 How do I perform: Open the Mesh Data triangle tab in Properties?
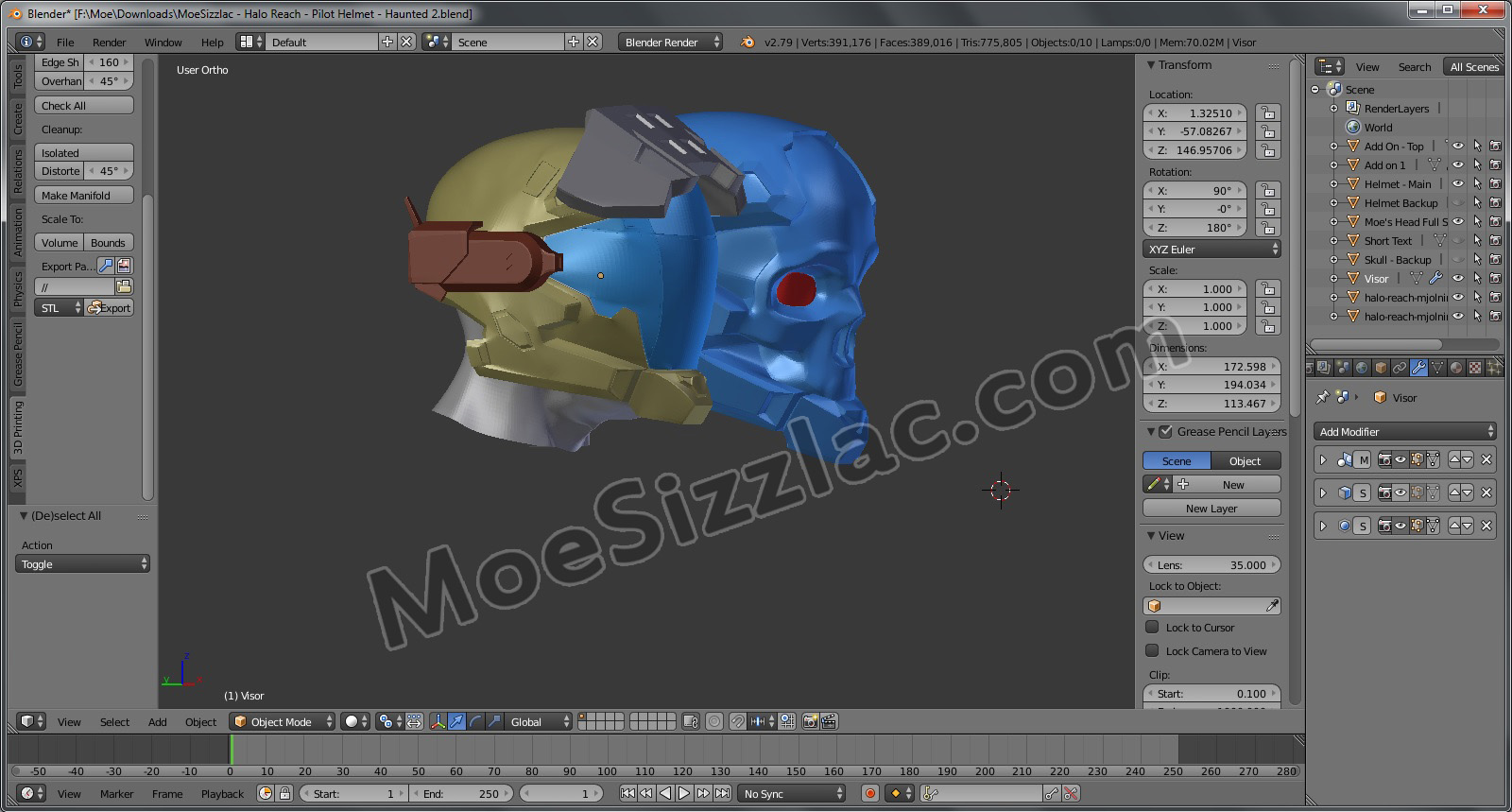pos(1437,368)
